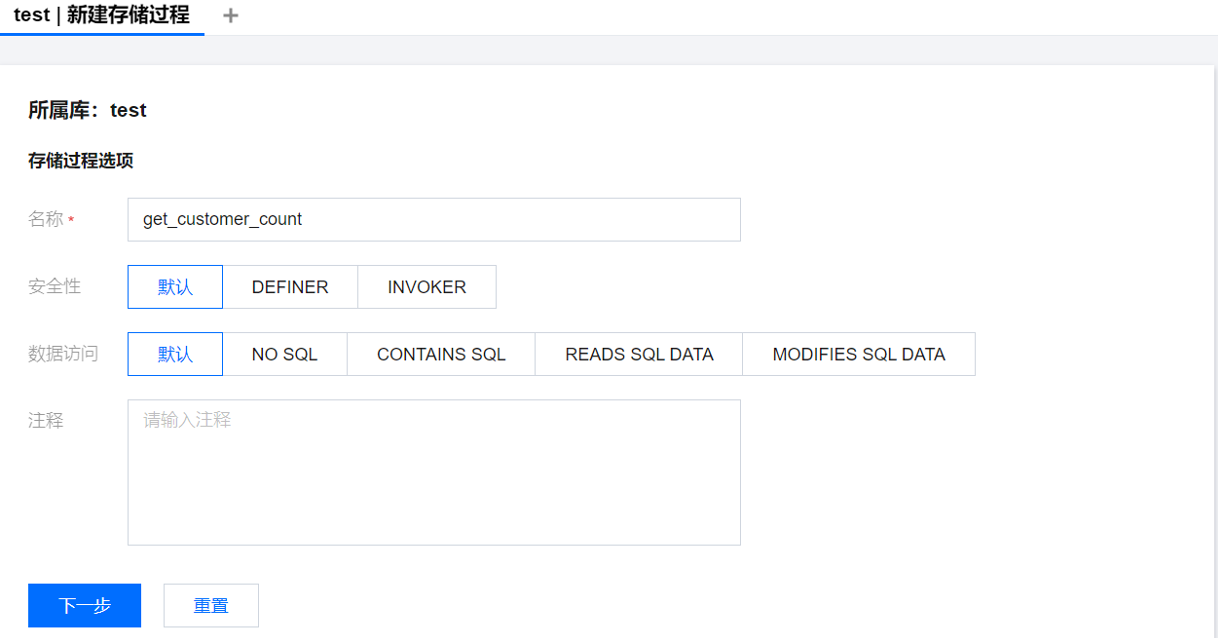Viewport: 1218px width, 638px height.
Task: Focus the 名称 input with get_customer_count
Action: click(433, 219)
